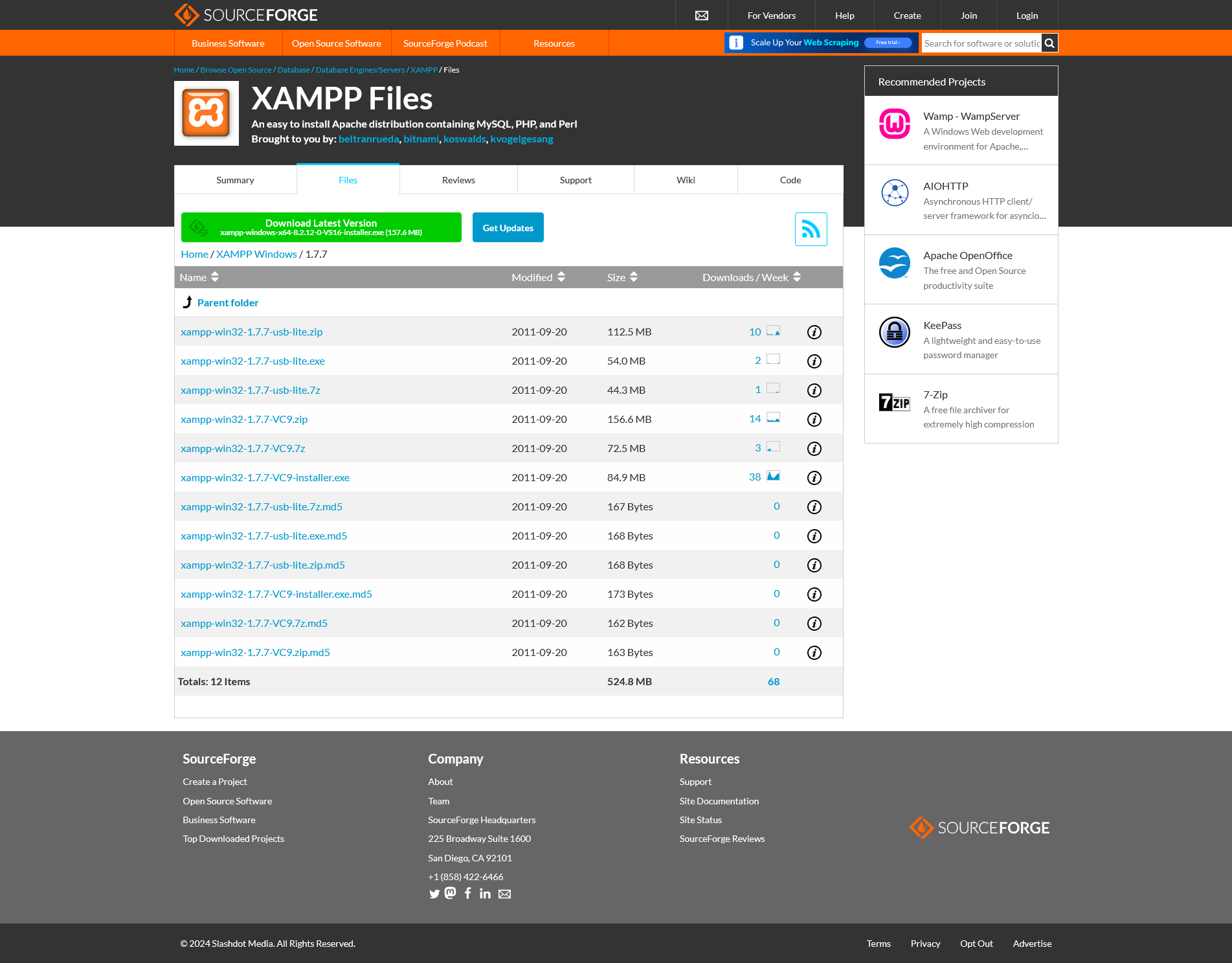The width and height of the screenshot is (1232, 963).
Task: Sort the file list by Downloads / Week
Action: coord(752,277)
